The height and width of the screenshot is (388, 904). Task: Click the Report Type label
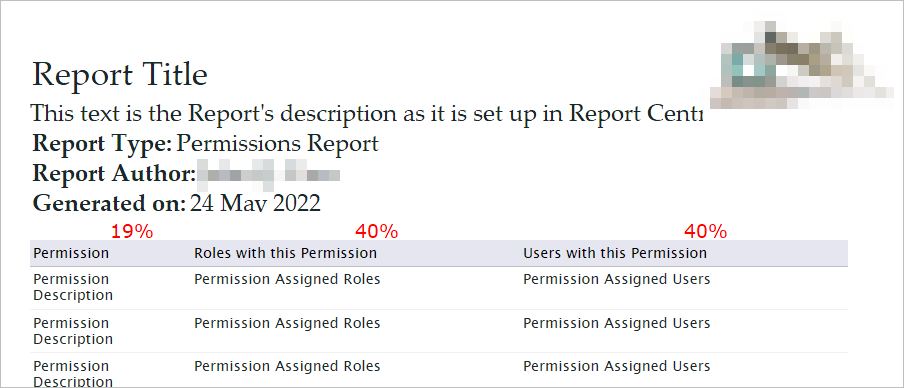102,144
